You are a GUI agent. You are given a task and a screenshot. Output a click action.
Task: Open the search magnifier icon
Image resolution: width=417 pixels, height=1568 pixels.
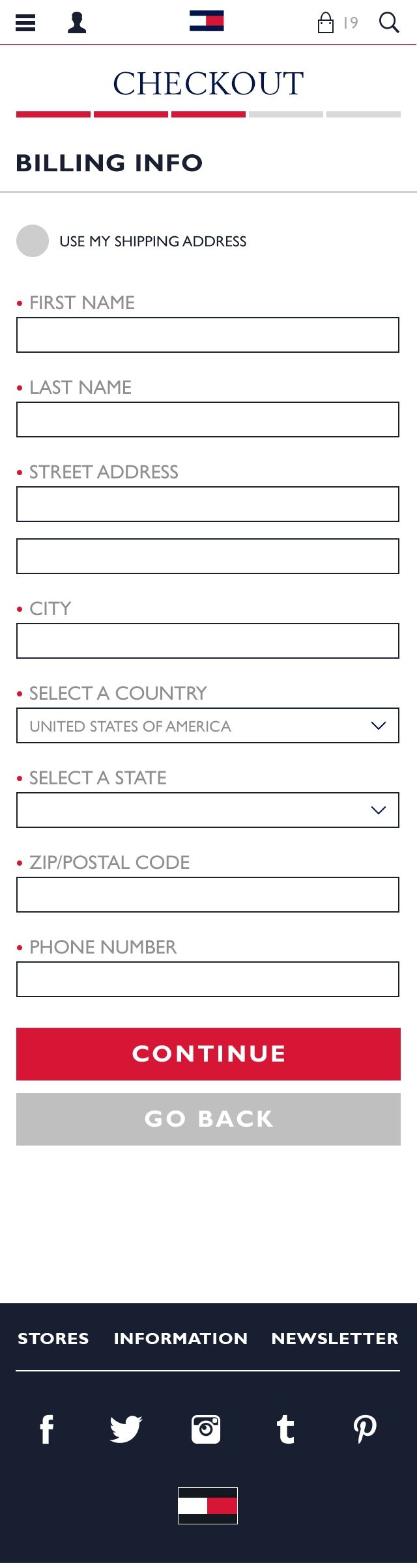pos(389,22)
